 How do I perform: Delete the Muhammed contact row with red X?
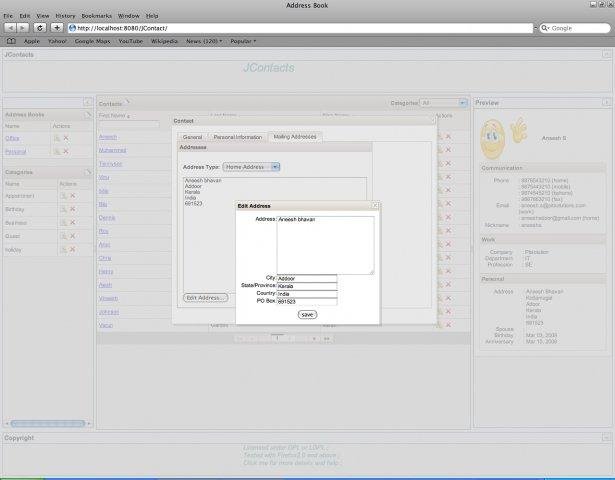(448, 150)
